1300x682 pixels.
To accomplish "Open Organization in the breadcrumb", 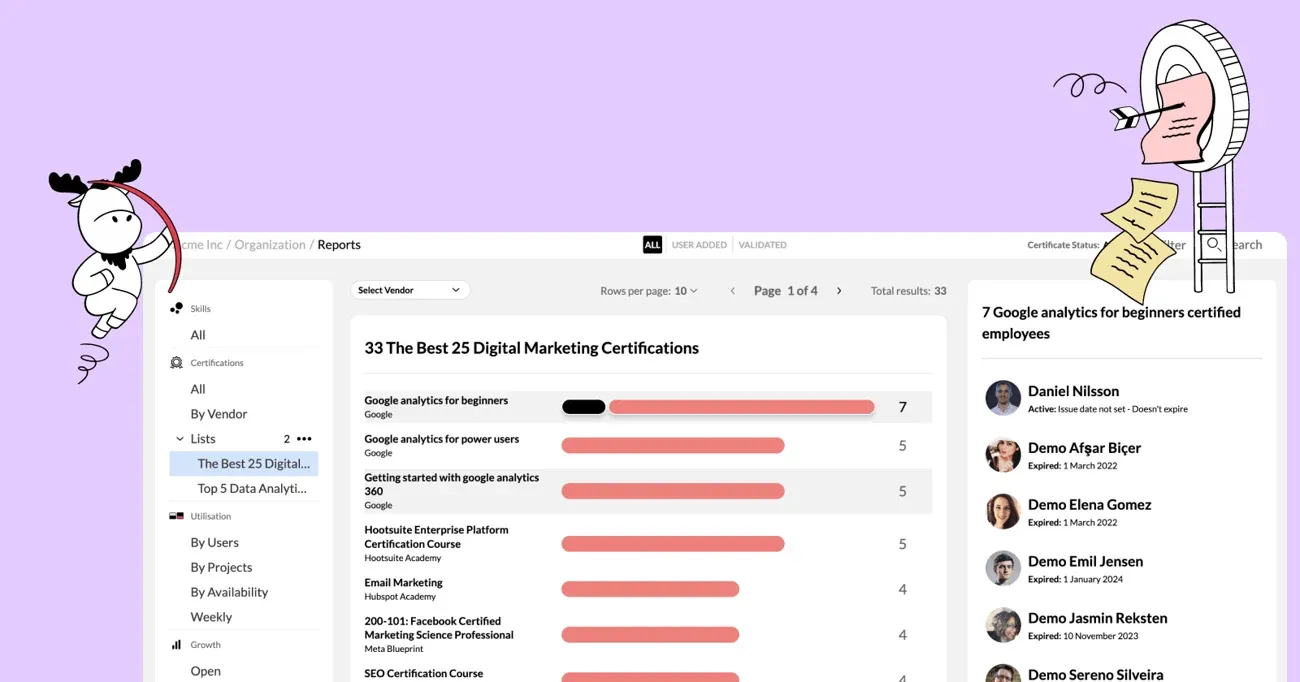I will [270, 245].
